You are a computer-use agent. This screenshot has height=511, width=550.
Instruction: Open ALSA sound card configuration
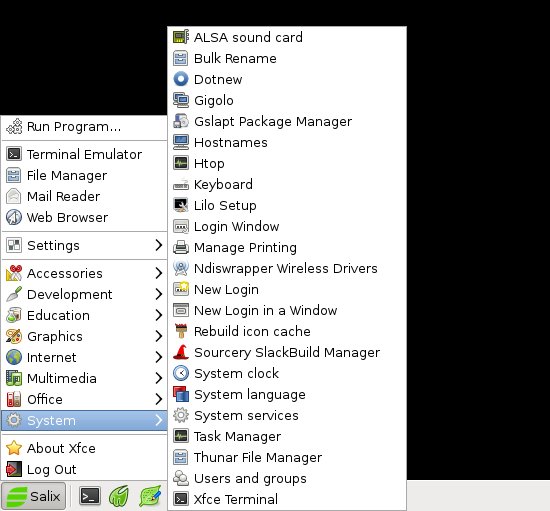tap(287, 37)
